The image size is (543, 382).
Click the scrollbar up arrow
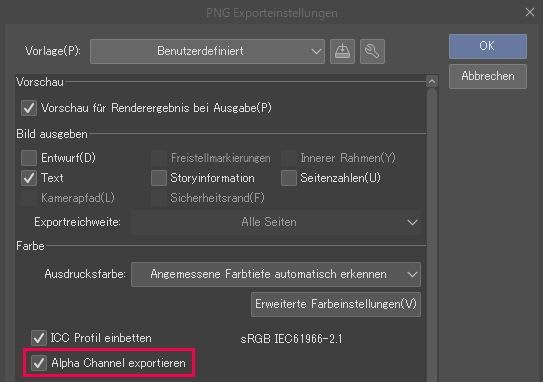click(x=431, y=81)
